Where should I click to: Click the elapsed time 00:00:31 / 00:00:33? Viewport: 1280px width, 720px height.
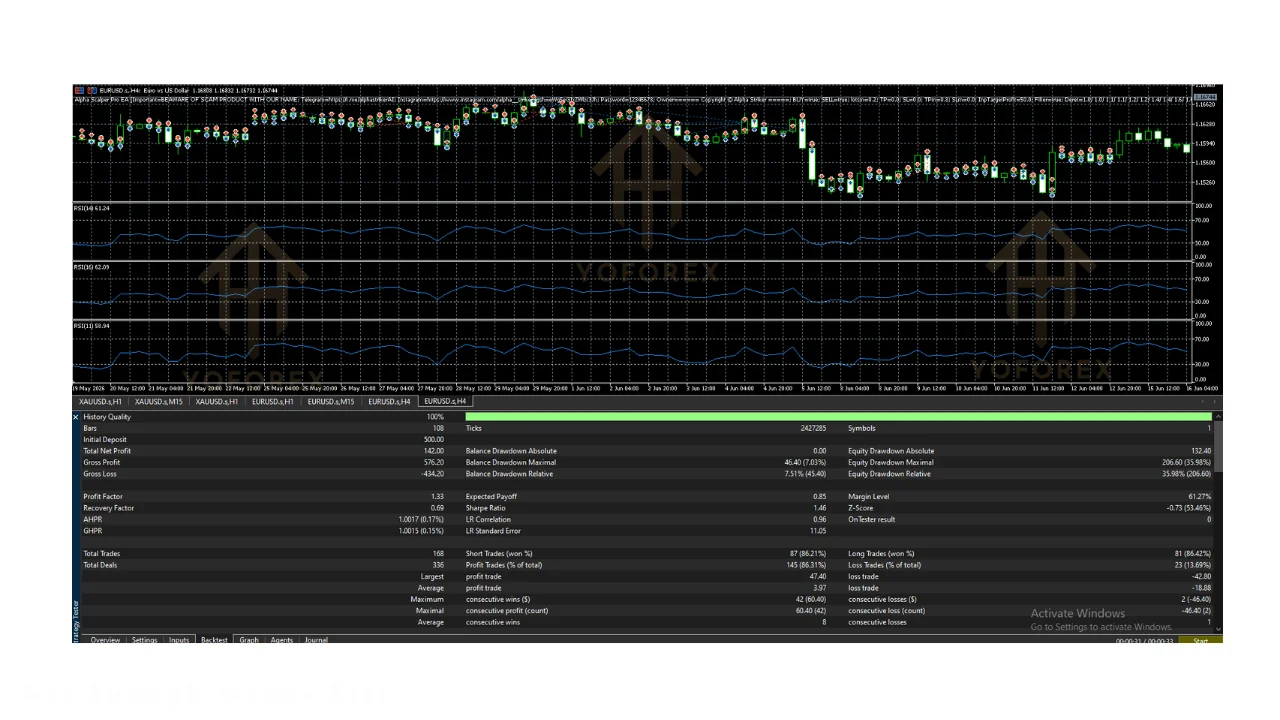pos(1144,641)
